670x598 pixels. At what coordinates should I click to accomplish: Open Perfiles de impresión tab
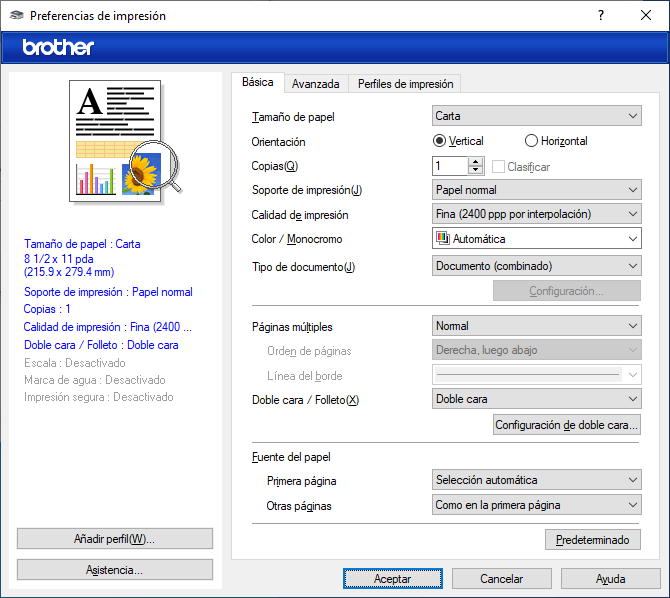click(405, 84)
